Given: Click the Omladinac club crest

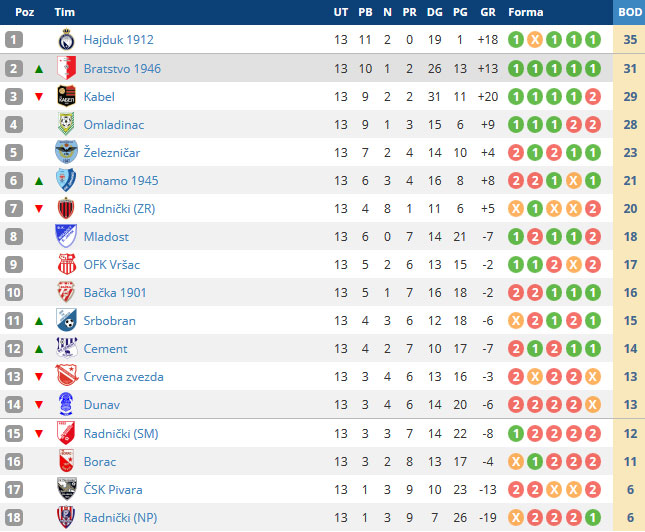Looking at the screenshot, I should [67, 124].
